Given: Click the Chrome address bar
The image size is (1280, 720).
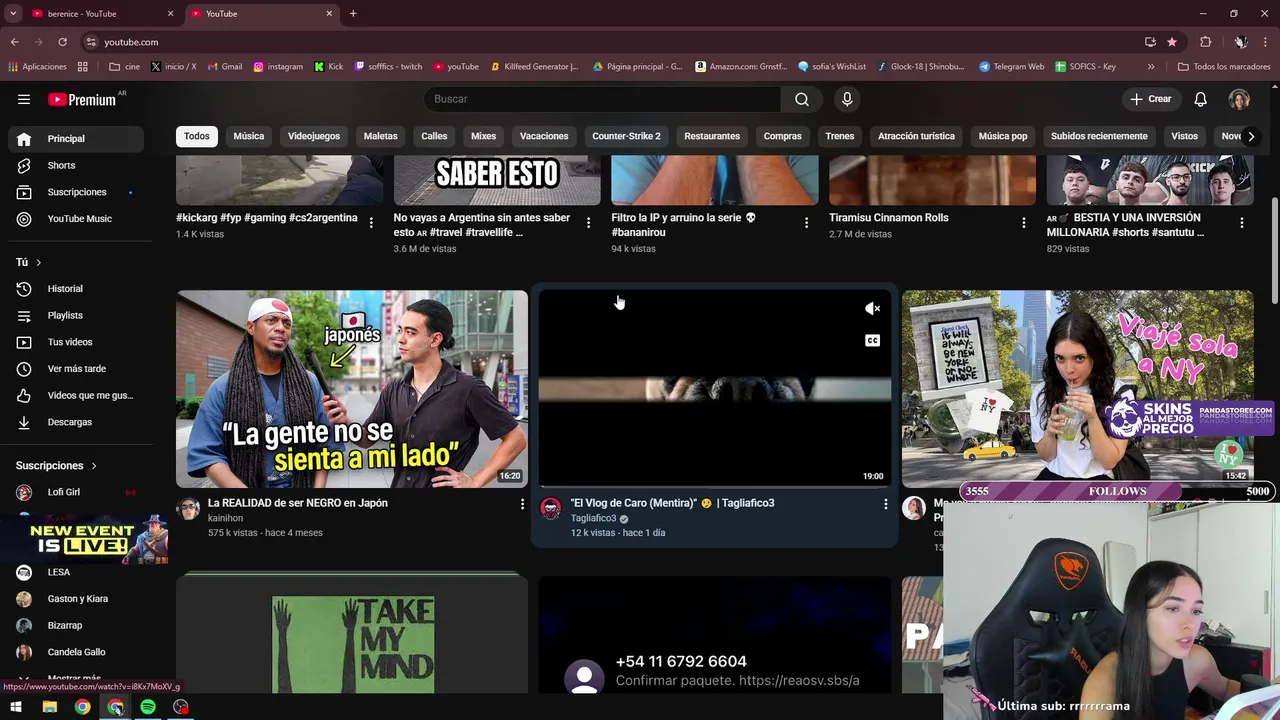Looking at the screenshot, I should pyautogui.click(x=610, y=42).
